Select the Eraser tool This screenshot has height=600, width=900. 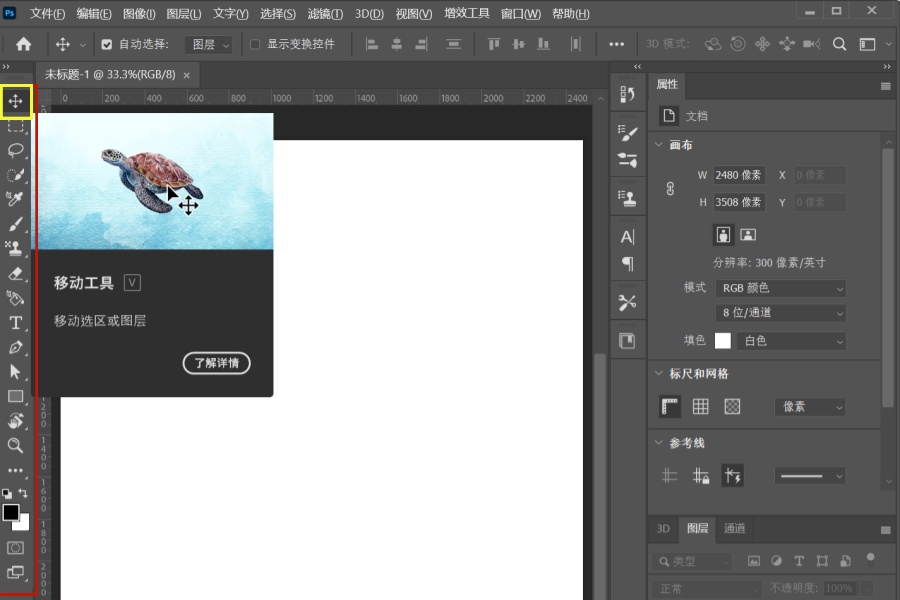(15, 273)
